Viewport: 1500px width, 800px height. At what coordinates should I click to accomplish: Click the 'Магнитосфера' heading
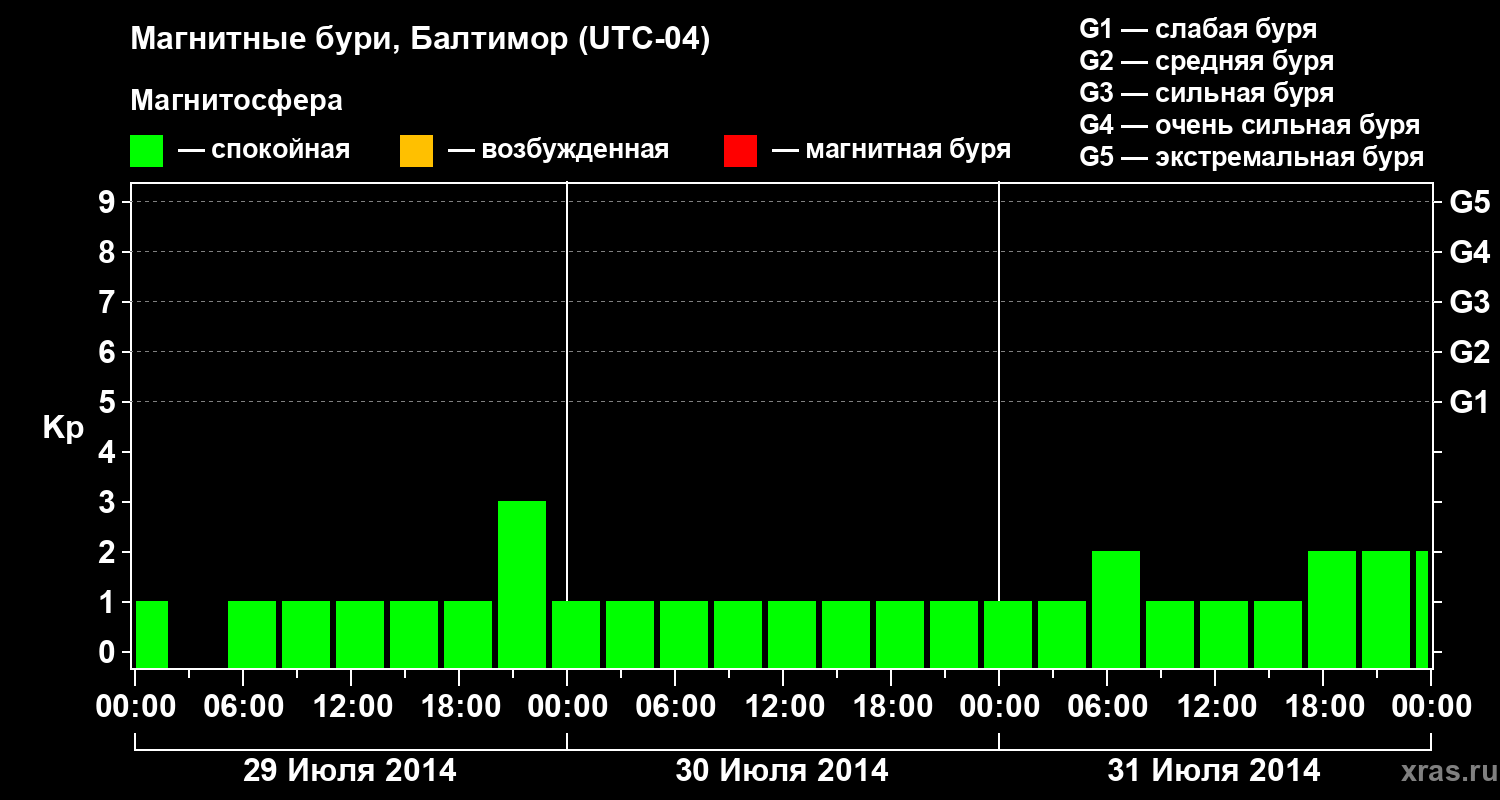236,101
